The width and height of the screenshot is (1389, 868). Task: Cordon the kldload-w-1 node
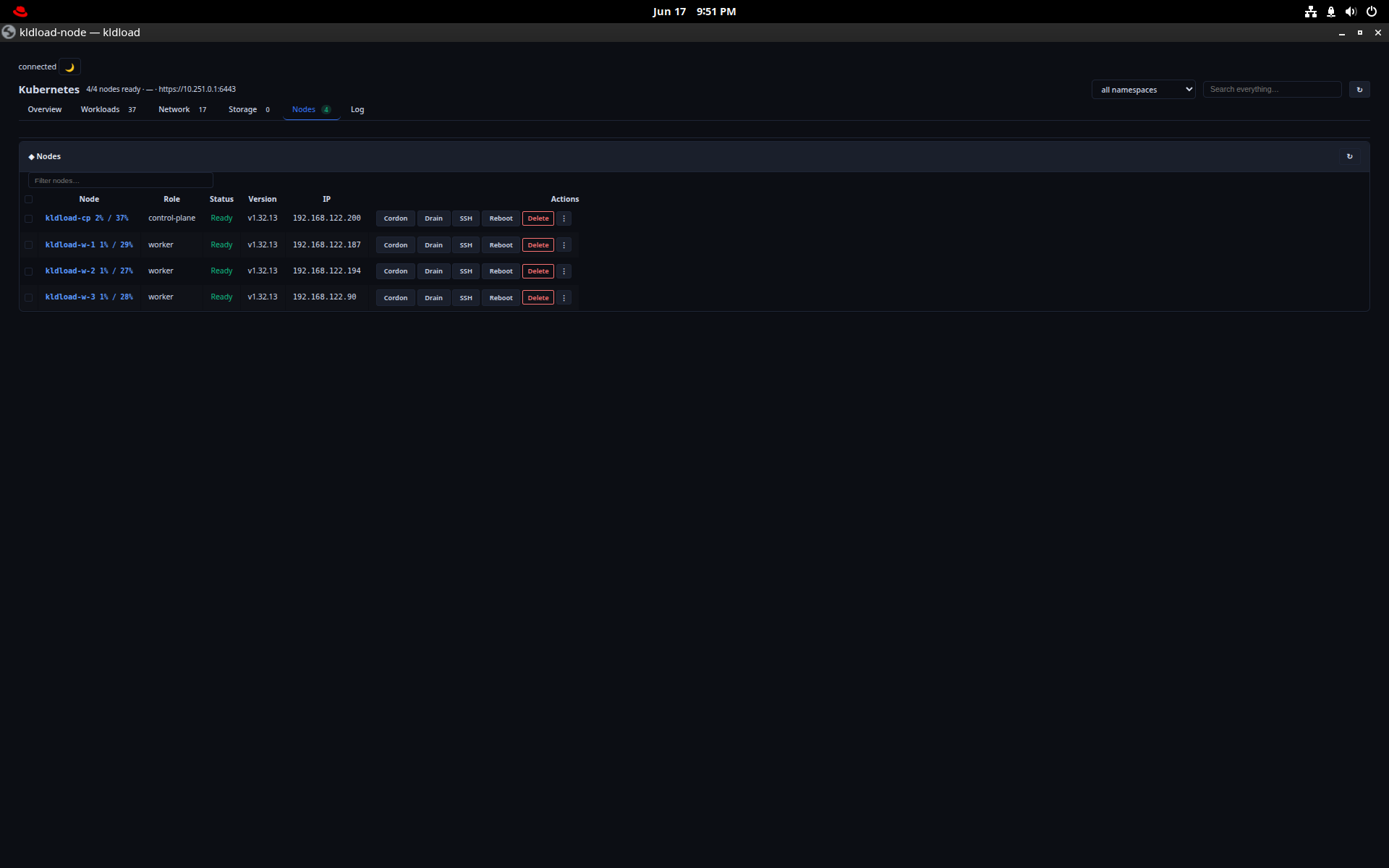pyautogui.click(x=396, y=245)
